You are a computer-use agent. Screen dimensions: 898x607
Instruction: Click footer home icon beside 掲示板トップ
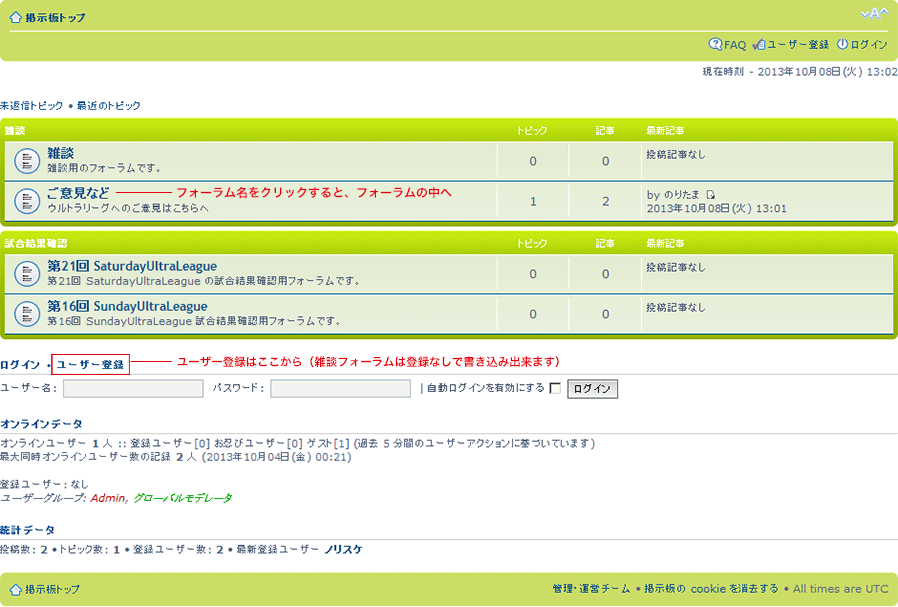15,589
